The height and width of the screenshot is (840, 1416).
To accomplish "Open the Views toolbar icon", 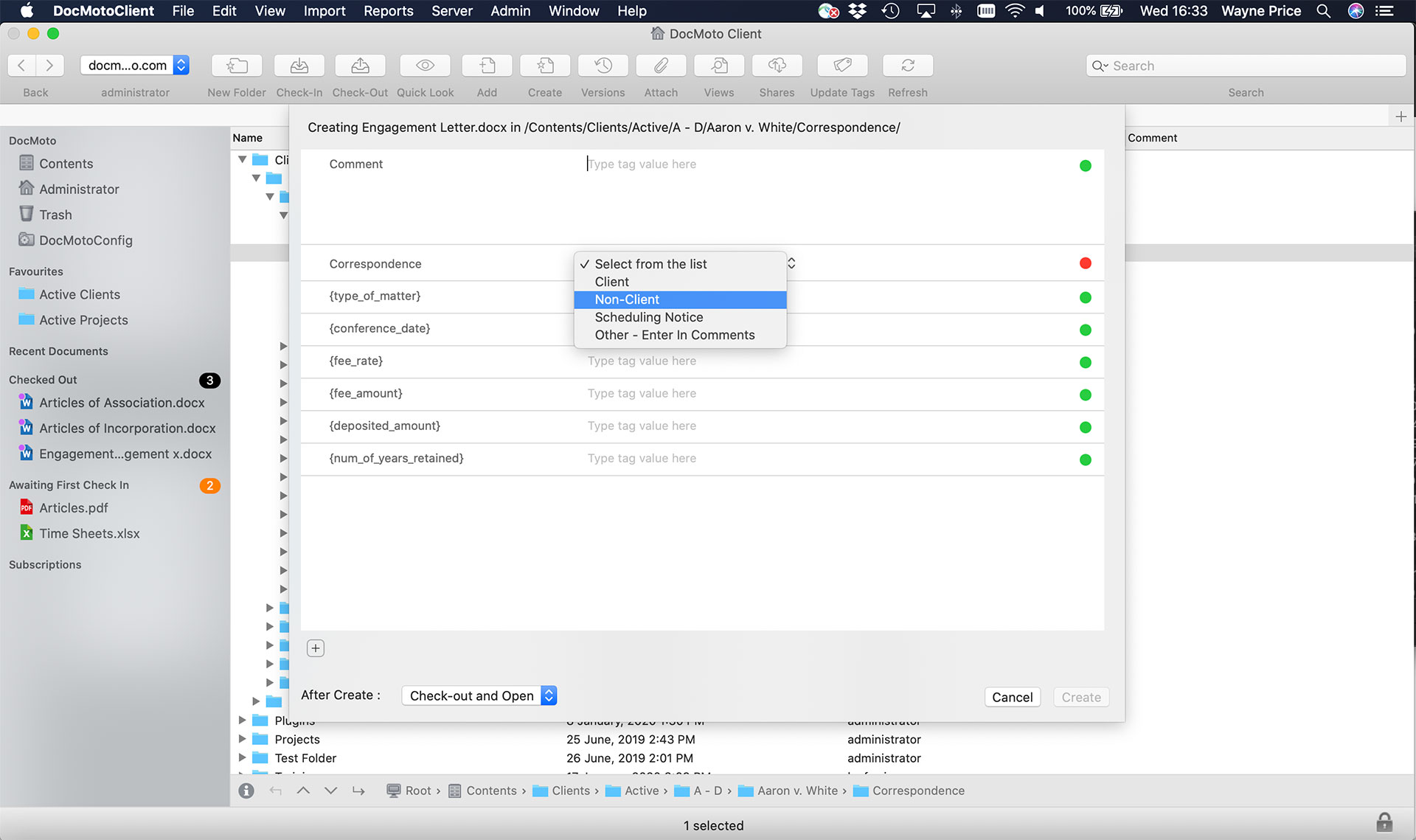I will pos(719,66).
